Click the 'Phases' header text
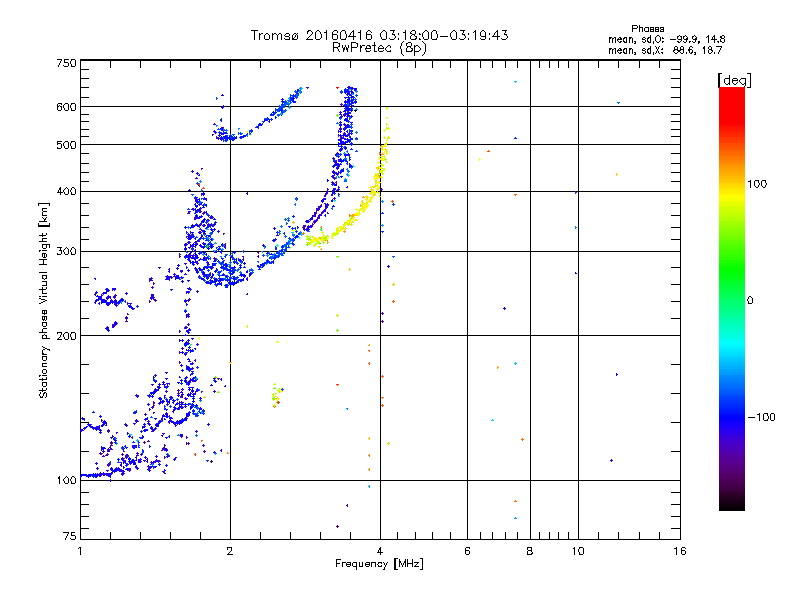This screenshot has height=600, width=800. (x=647, y=29)
